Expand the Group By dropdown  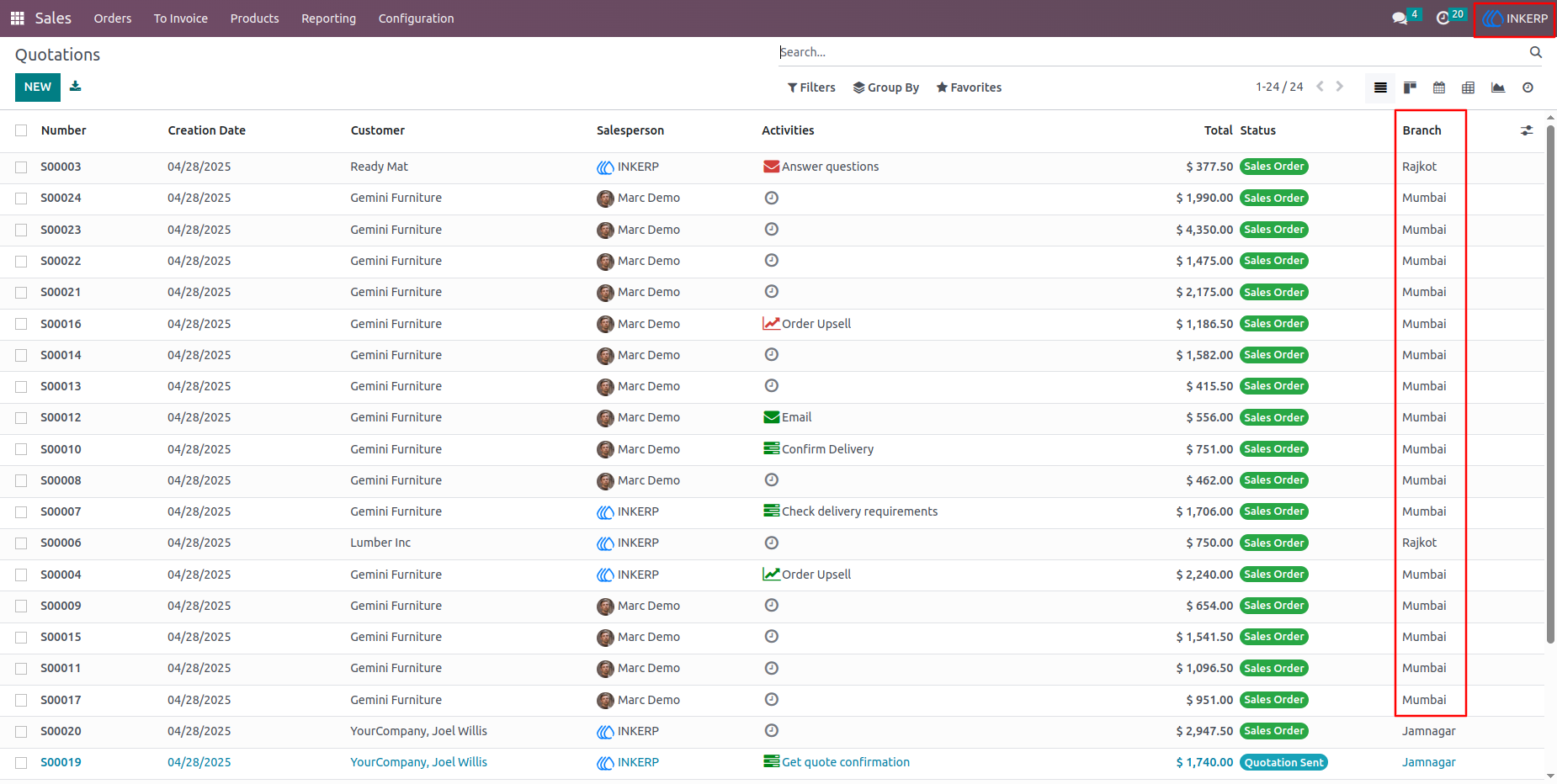(x=885, y=87)
